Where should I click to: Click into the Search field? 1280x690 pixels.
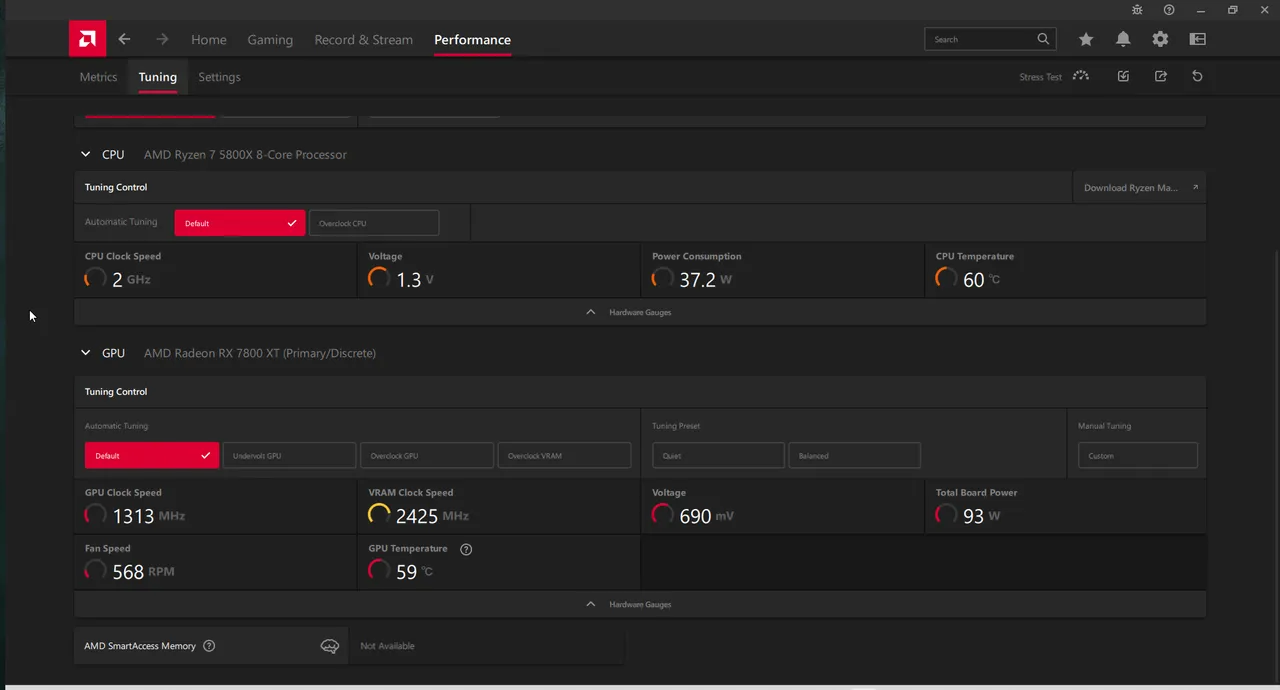pyautogui.click(x=982, y=39)
